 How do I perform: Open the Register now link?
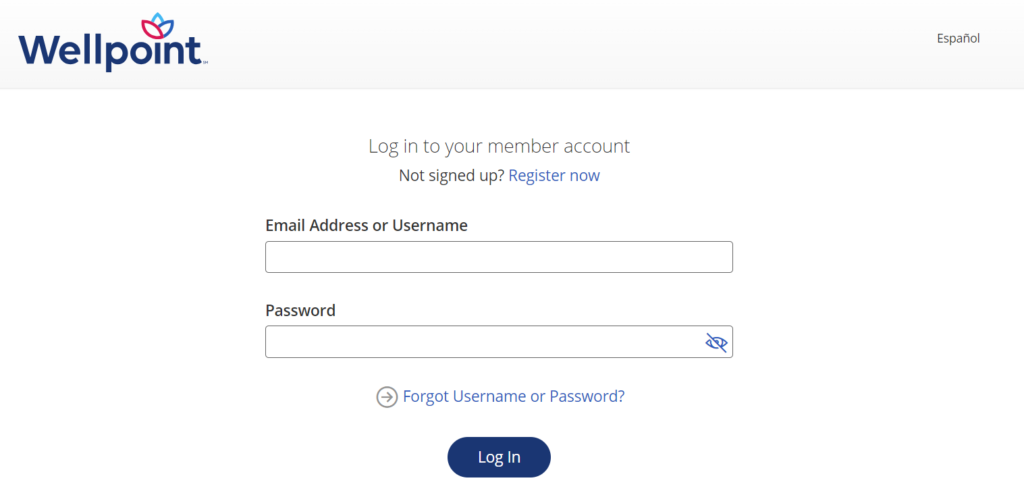554,175
